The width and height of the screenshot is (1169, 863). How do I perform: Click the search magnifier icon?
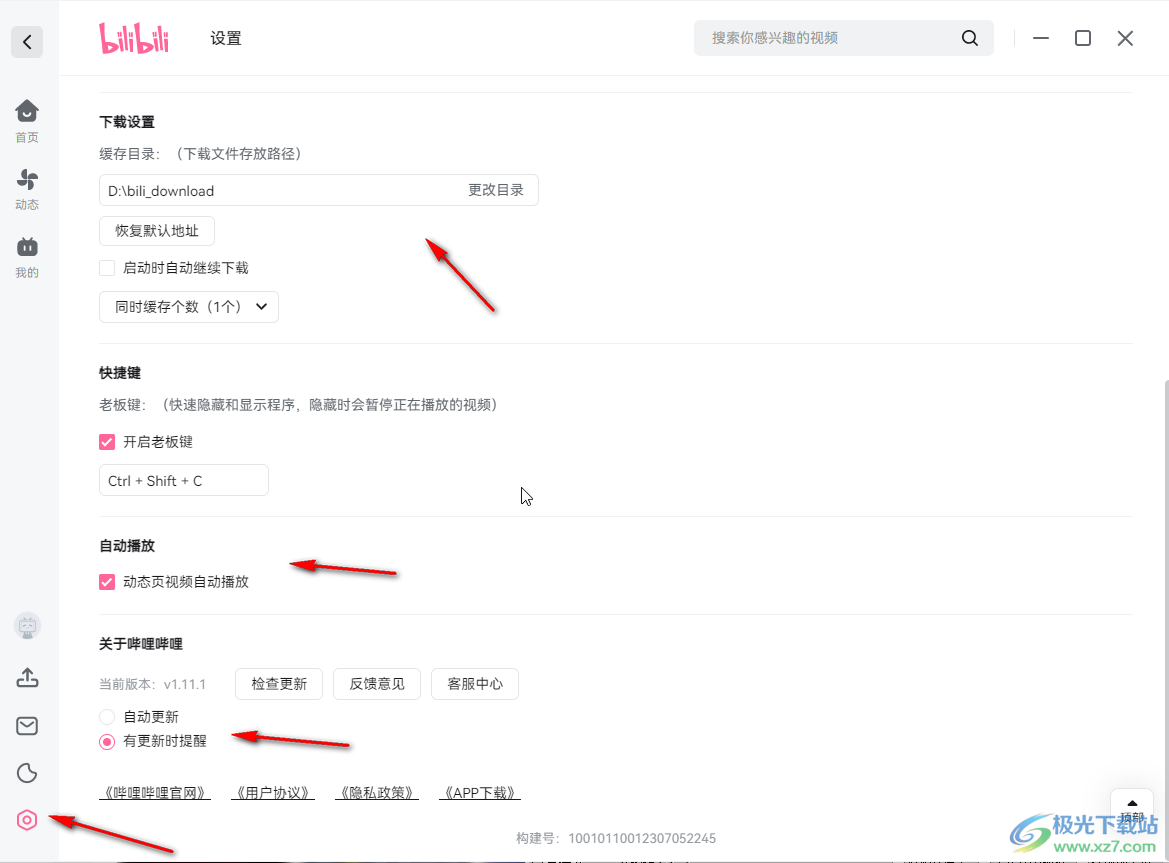(968, 37)
